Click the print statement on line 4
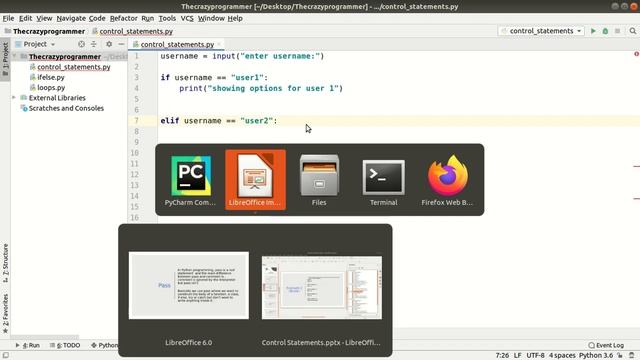Viewport: 640px width, 360px height. coord(261,88)
